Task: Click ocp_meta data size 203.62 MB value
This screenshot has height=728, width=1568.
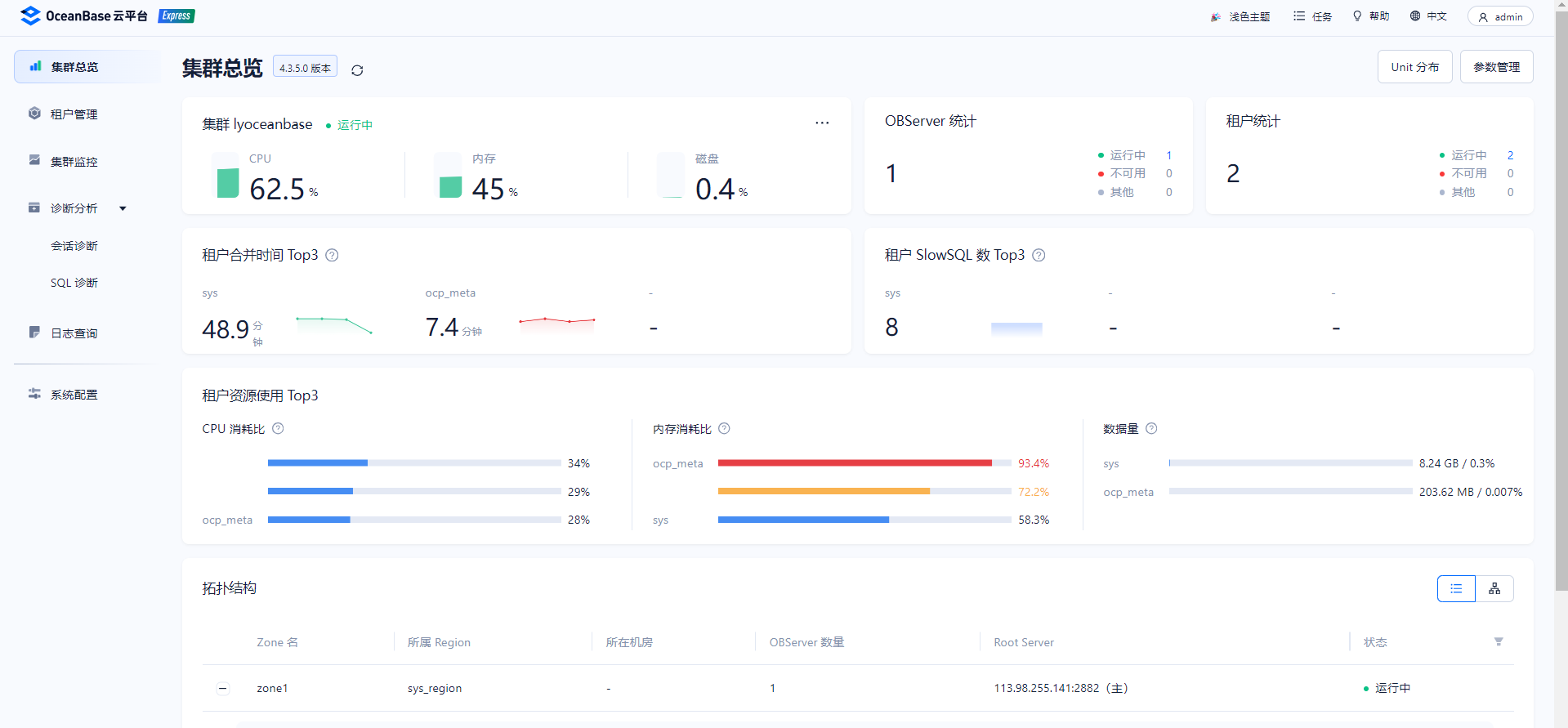Action: [1471, 492]
